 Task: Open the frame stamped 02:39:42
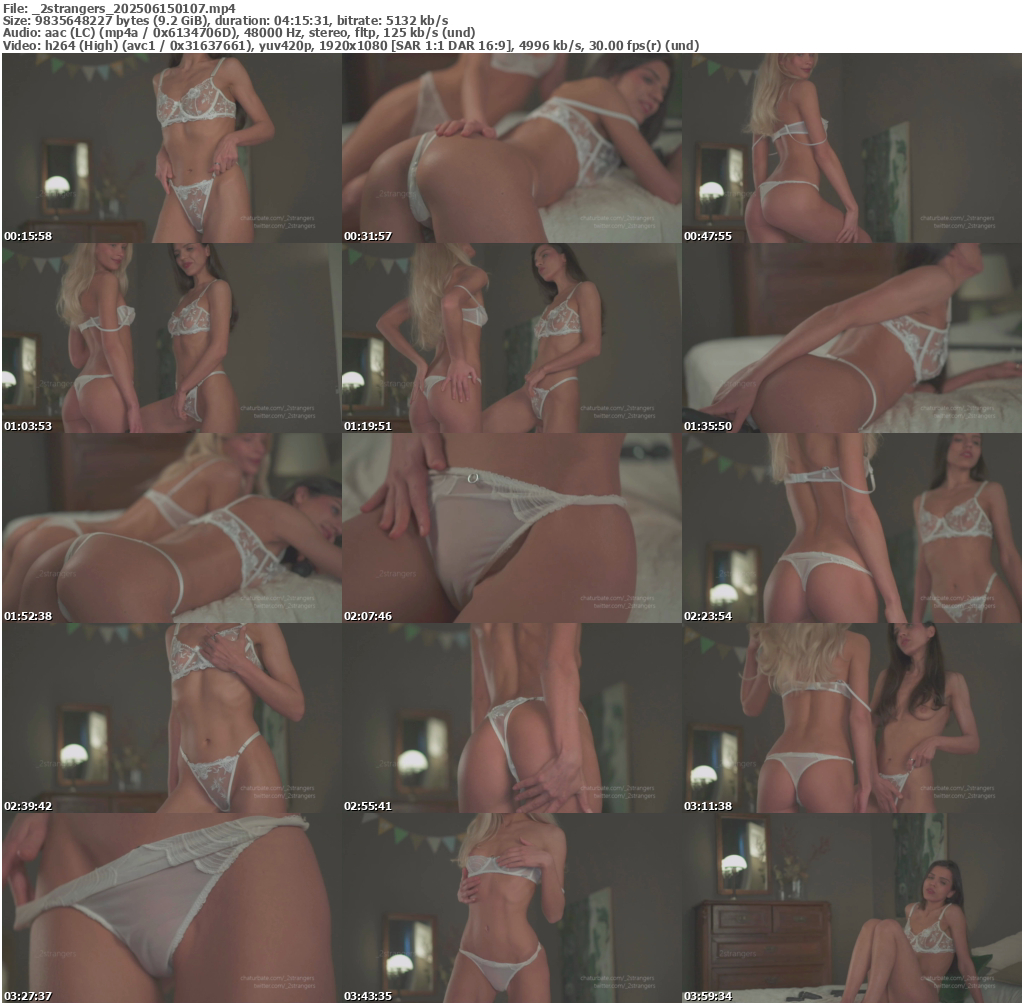pyautogui.click(x=171, y=718)
